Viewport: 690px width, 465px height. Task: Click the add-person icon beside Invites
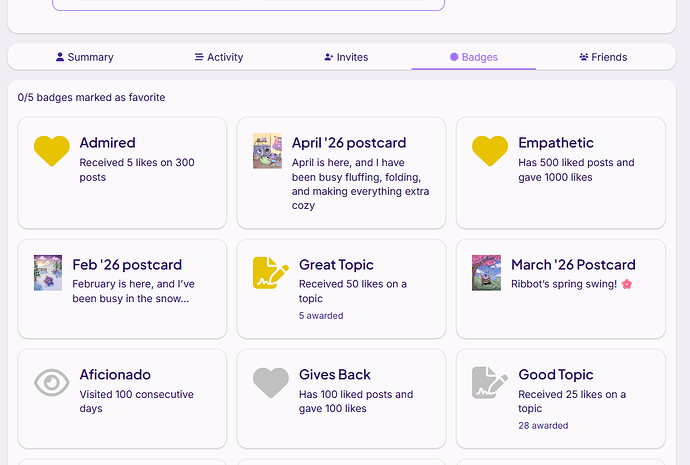point(329,57)
